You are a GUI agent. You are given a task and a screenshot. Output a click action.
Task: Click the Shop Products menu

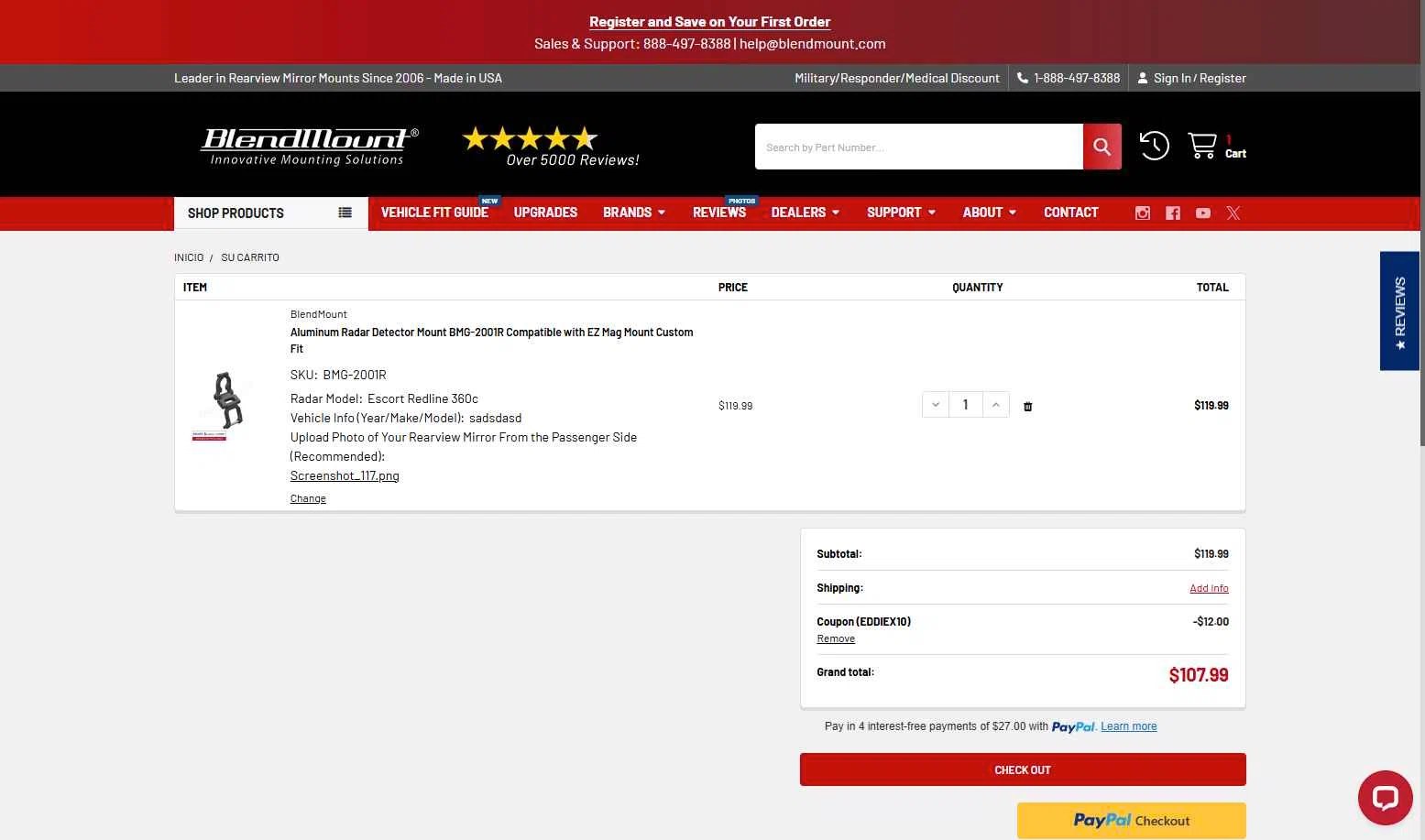click(x=271, y=213)
